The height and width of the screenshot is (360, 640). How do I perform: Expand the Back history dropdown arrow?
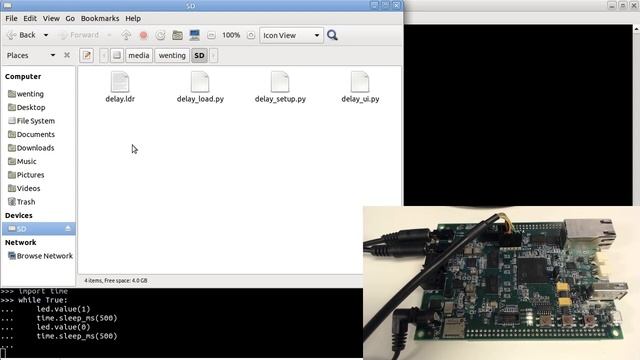tap(46, 35)
